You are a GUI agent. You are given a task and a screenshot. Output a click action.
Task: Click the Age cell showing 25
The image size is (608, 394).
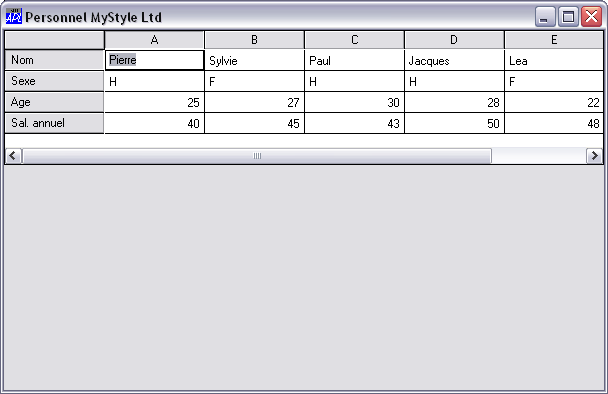[x=154, y=102]
